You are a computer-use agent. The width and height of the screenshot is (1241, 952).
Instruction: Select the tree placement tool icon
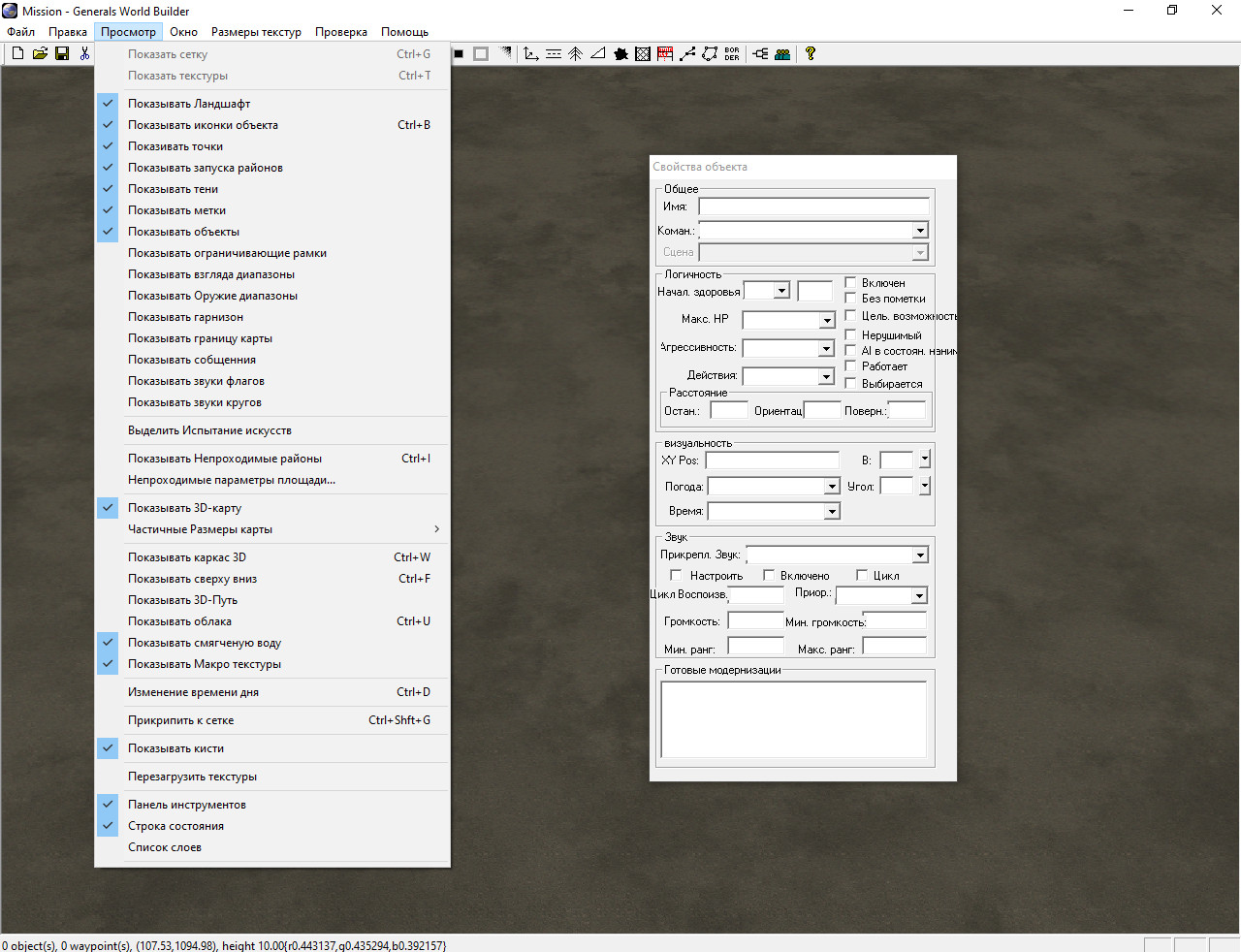(575, 54)
